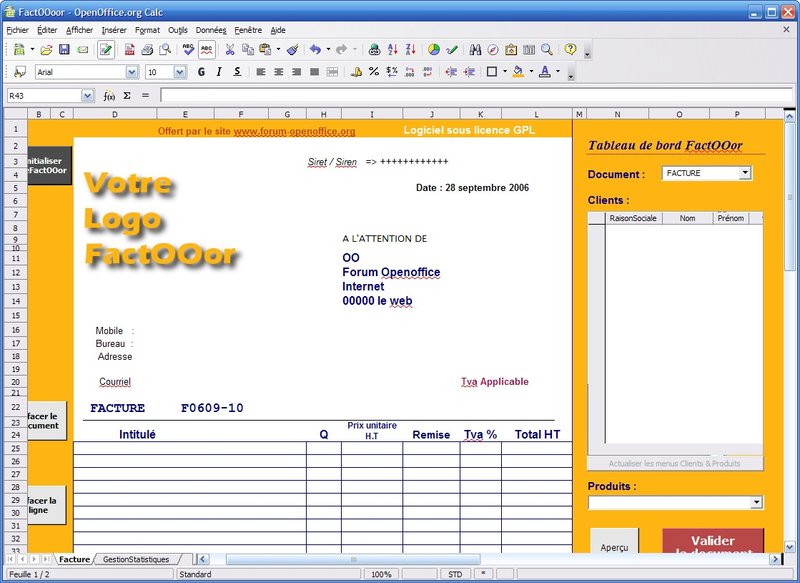Click the Function Wizard icon

point(109,96)
